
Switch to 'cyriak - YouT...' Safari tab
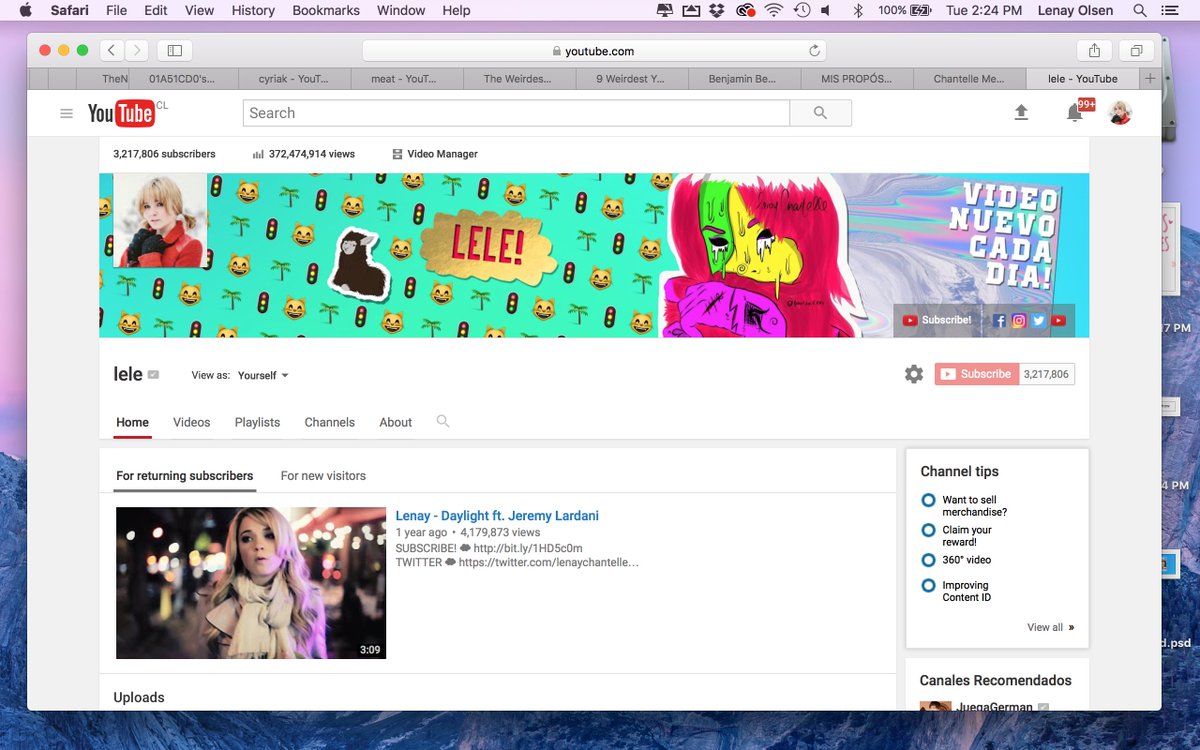point(294,78)
